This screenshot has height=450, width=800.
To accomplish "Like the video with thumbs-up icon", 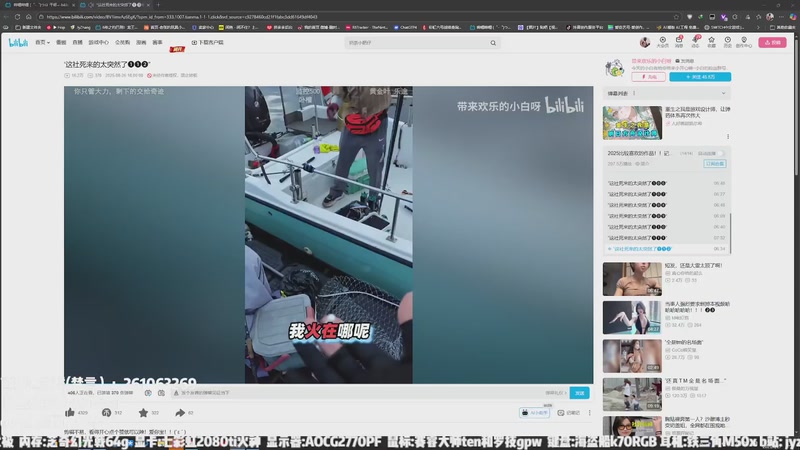I will tap(70, 412).
